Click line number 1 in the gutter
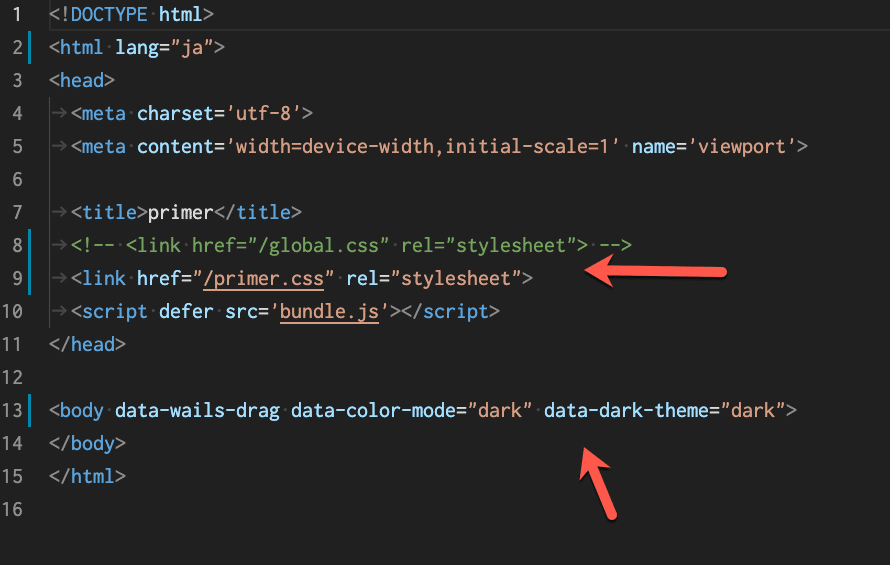890x565 pixels. 17,14
